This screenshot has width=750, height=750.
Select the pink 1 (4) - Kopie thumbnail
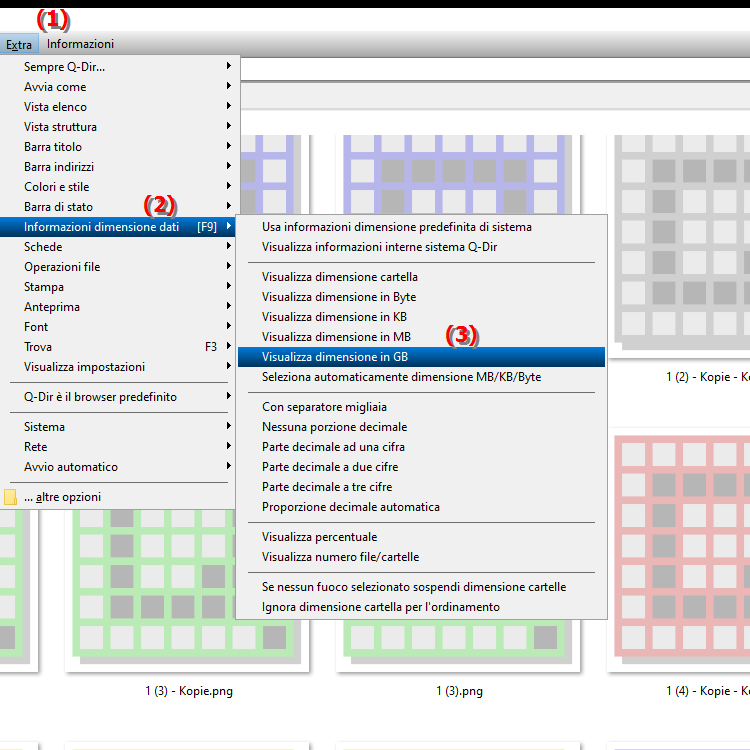point(679,550)
